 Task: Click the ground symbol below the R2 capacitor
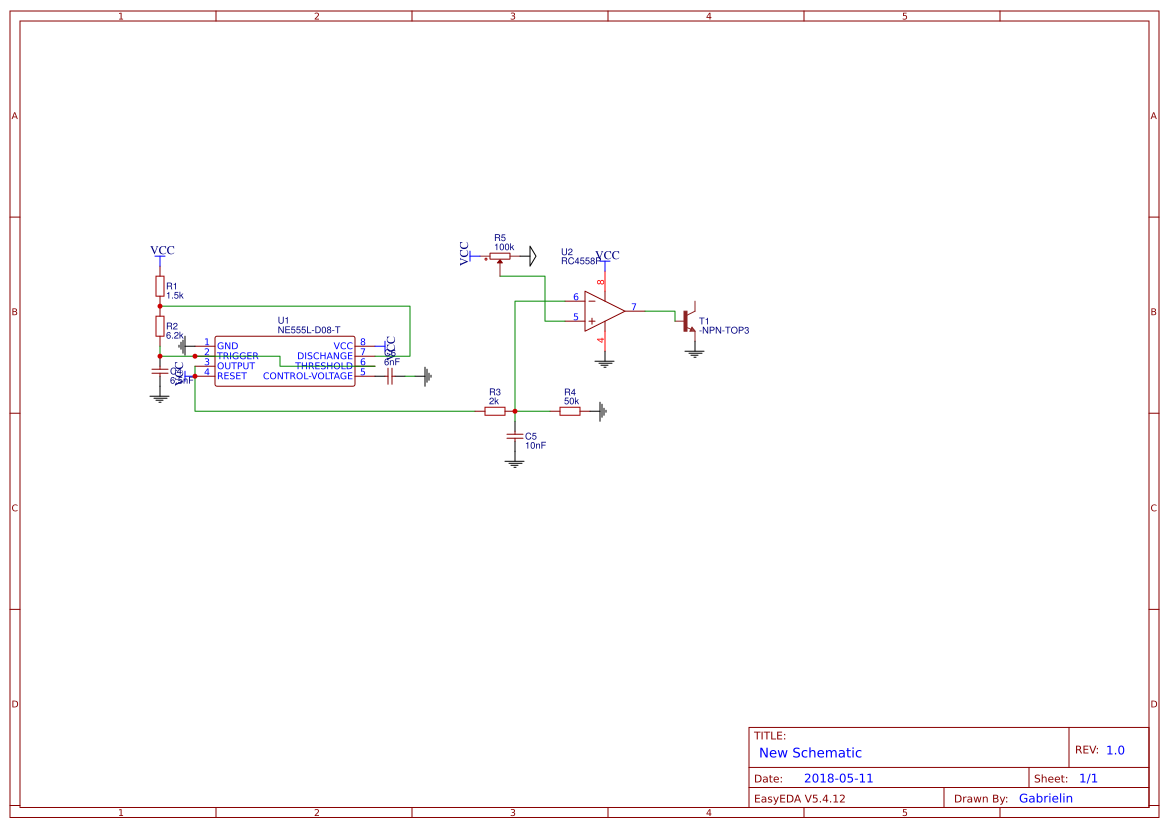[x=160, y=398]
